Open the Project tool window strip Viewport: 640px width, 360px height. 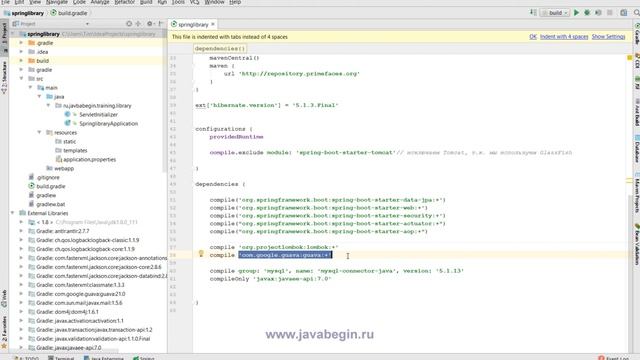[x=4, y=38]
